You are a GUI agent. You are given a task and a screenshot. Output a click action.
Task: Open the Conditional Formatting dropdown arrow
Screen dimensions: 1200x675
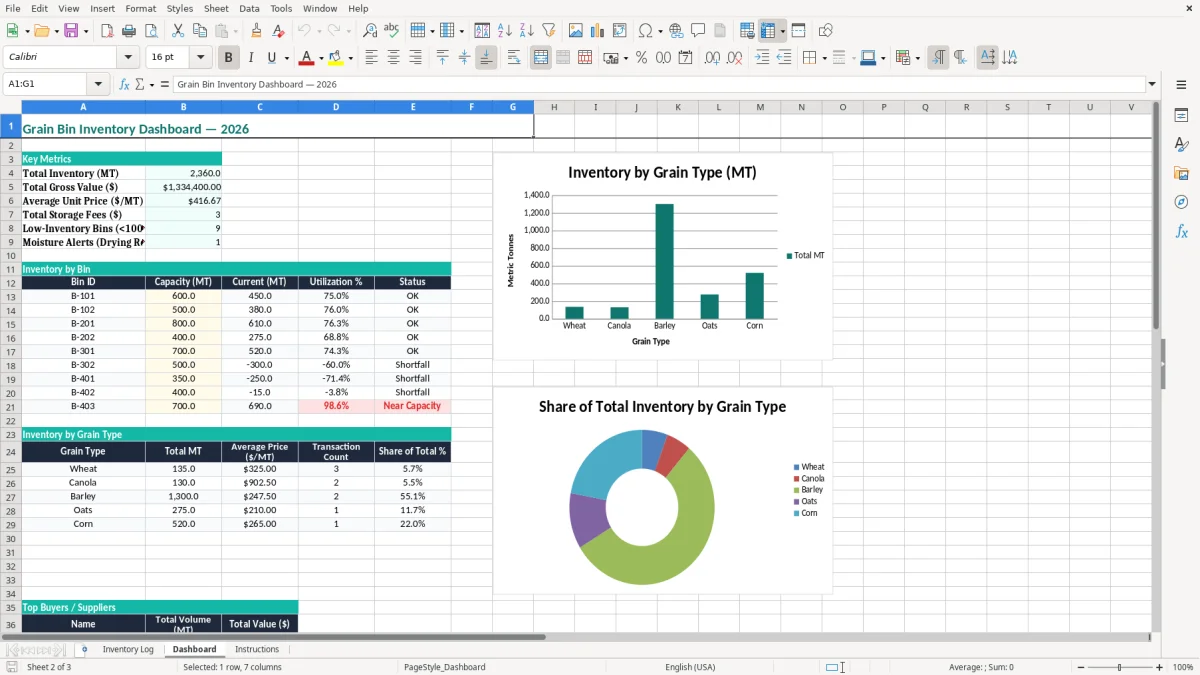(x=918, y=58)
